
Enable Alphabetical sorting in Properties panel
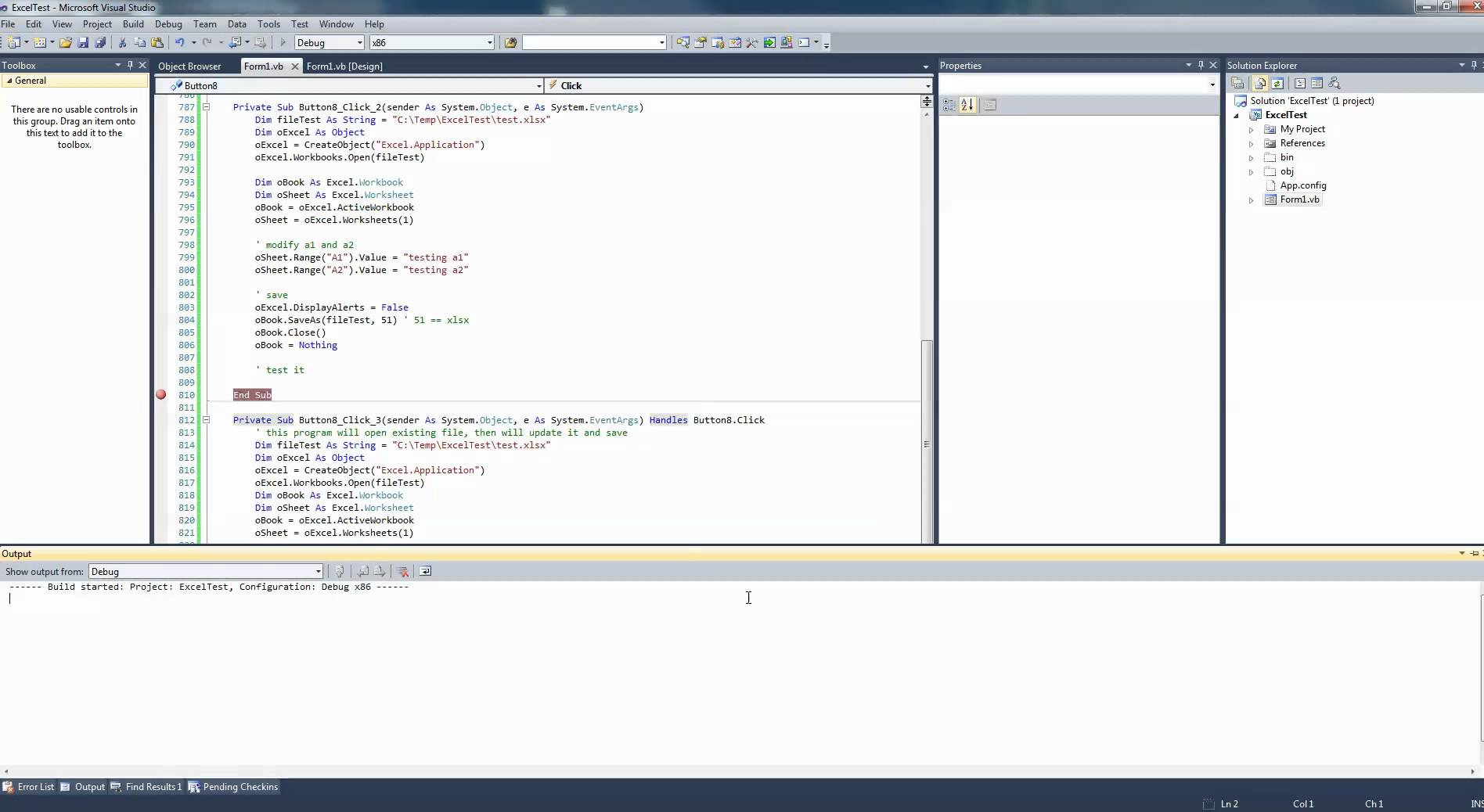point(967,104)
